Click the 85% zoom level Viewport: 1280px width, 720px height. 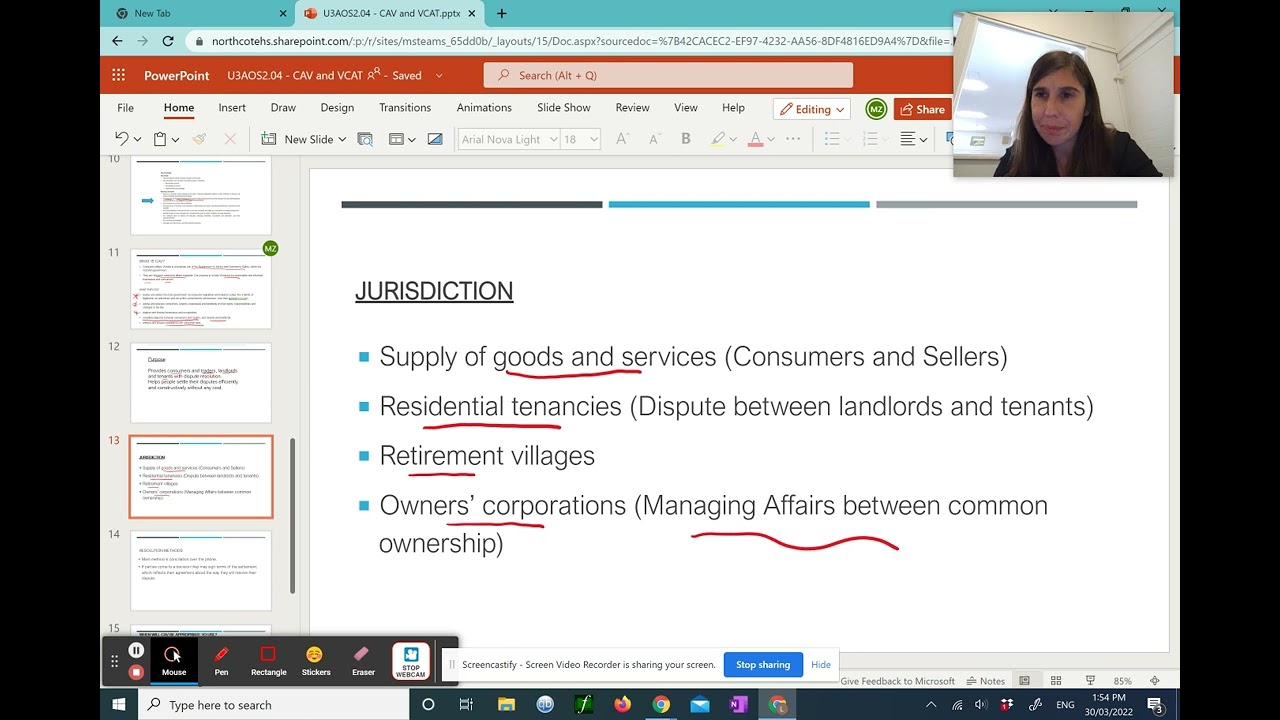(1122, 681)
